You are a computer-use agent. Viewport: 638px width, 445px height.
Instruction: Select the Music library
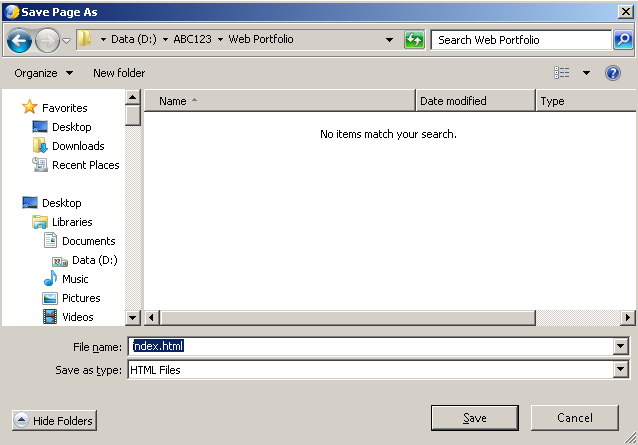75,279
